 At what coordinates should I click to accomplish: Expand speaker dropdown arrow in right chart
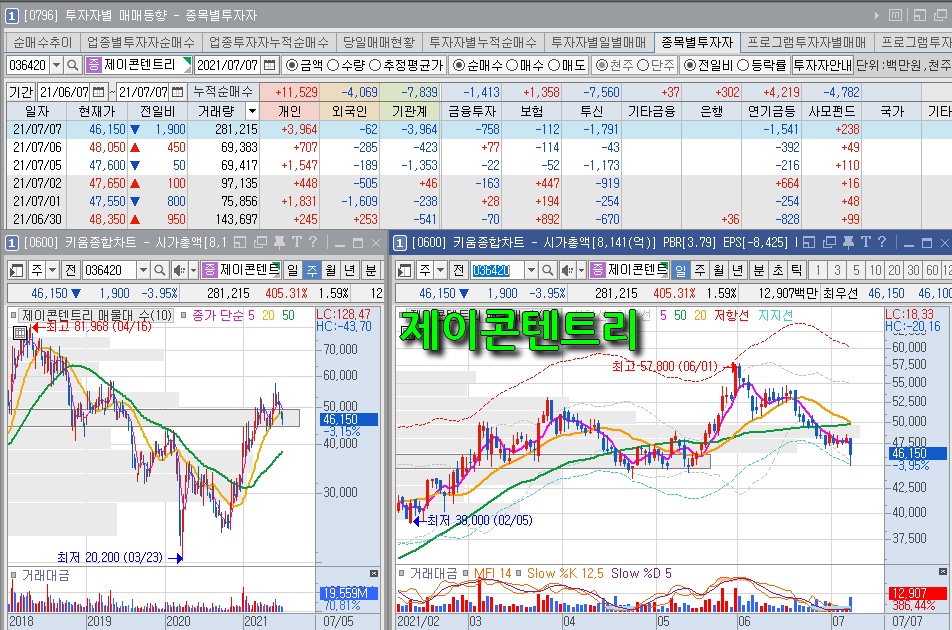[x=581, y=270]
